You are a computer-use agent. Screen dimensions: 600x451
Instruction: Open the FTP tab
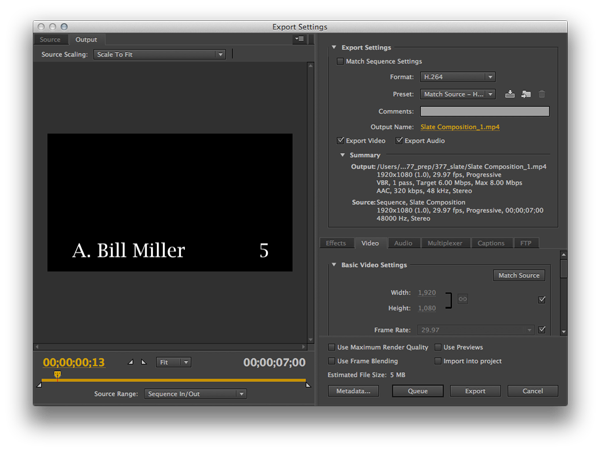526,243
